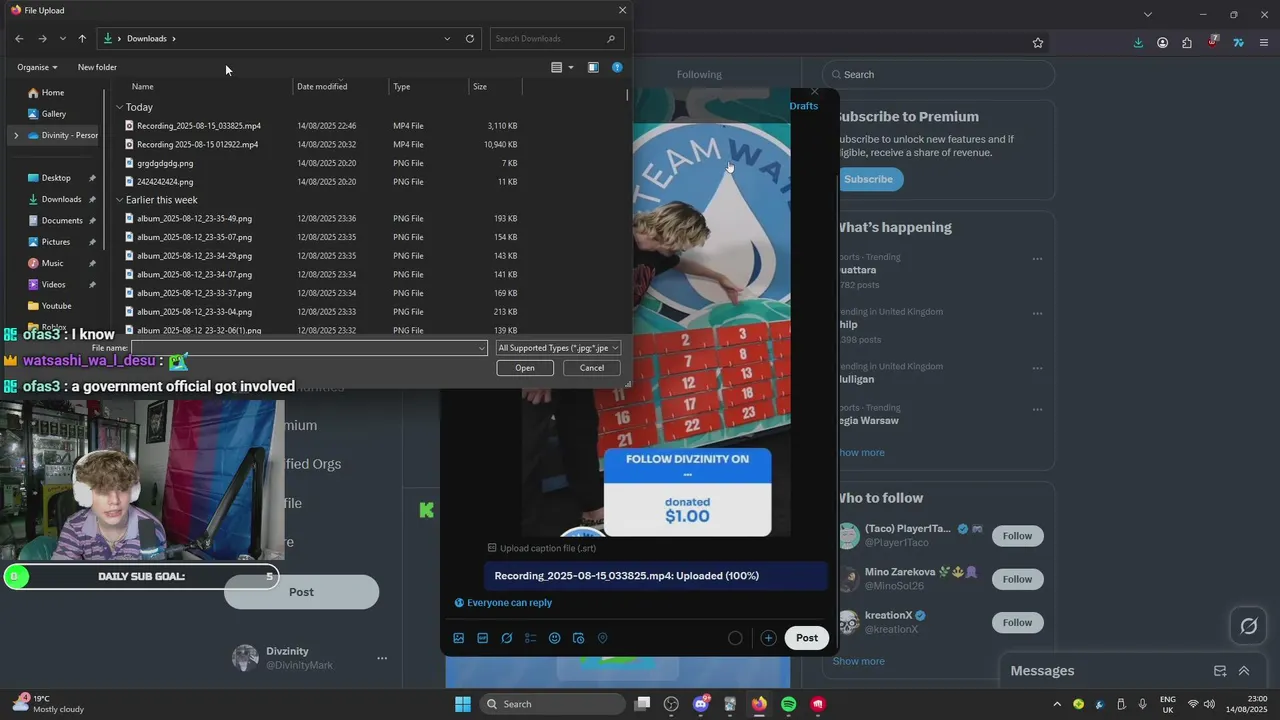Screen dimensions: 1280x720
Task: Go up one folder level
Action: pyautogui.click(x=82, y=38)
